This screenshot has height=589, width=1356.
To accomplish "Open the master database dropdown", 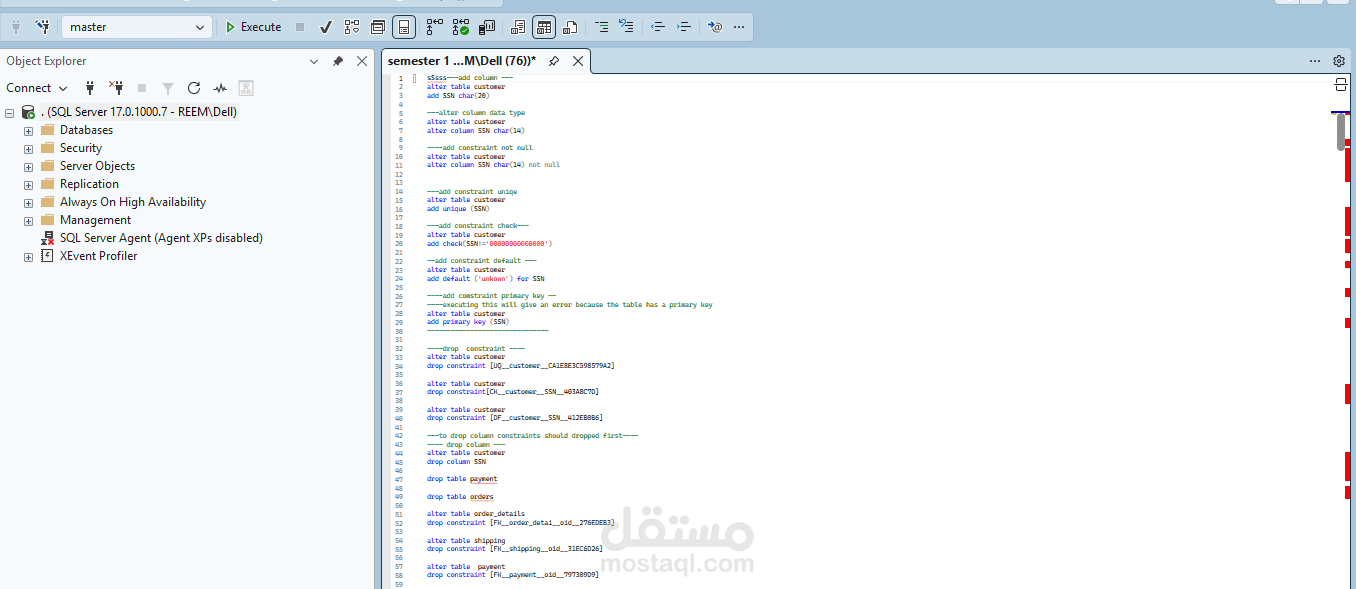I will click(x=136, y=27).
